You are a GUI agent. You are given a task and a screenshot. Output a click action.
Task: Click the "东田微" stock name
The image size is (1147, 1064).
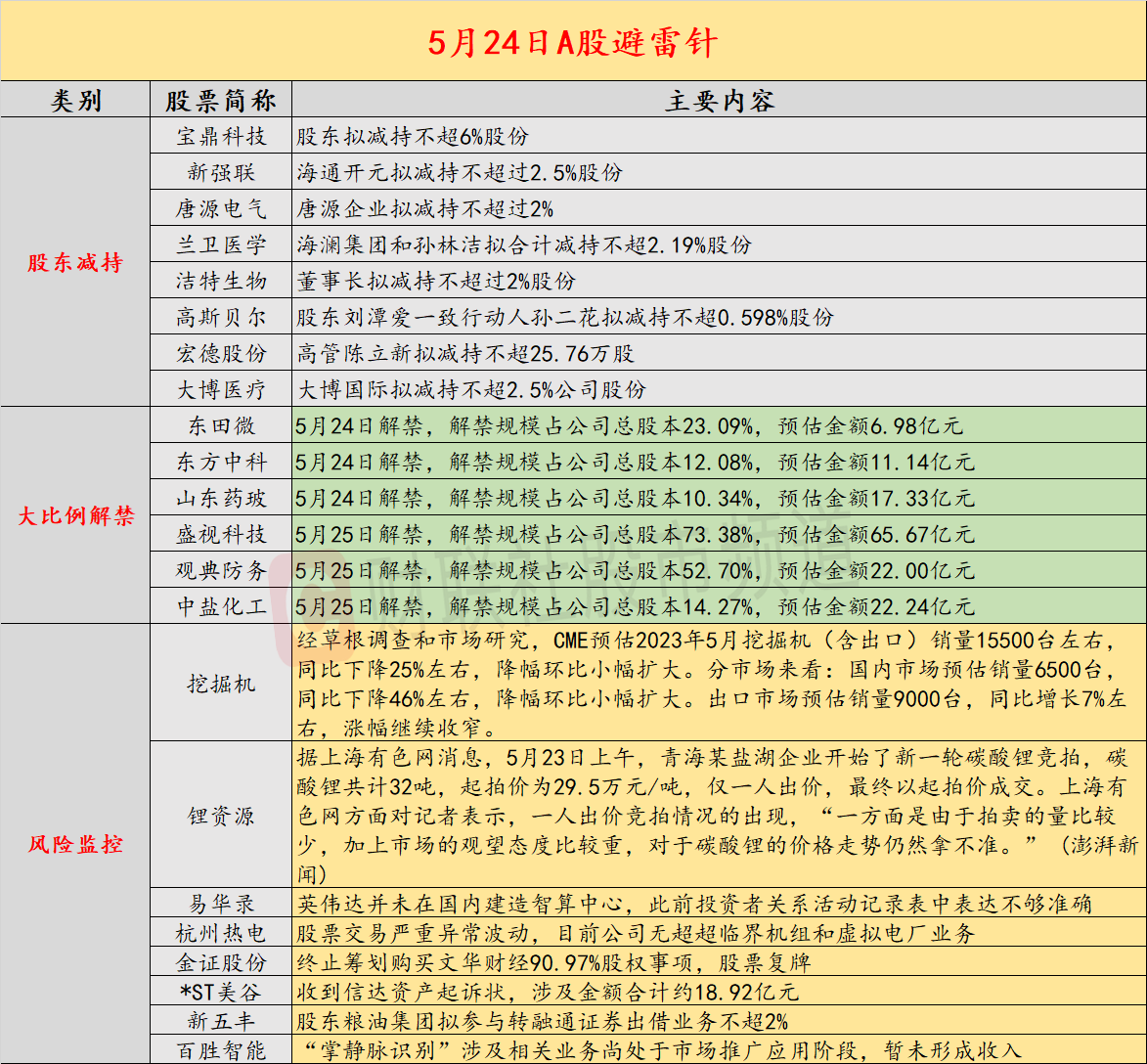(221, 425)
